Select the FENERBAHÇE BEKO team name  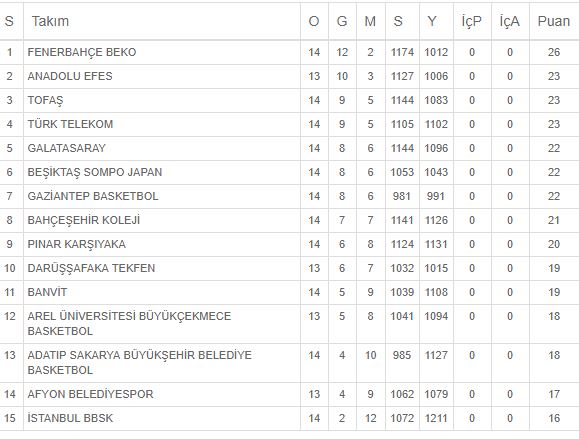click(x=82, y=52)
